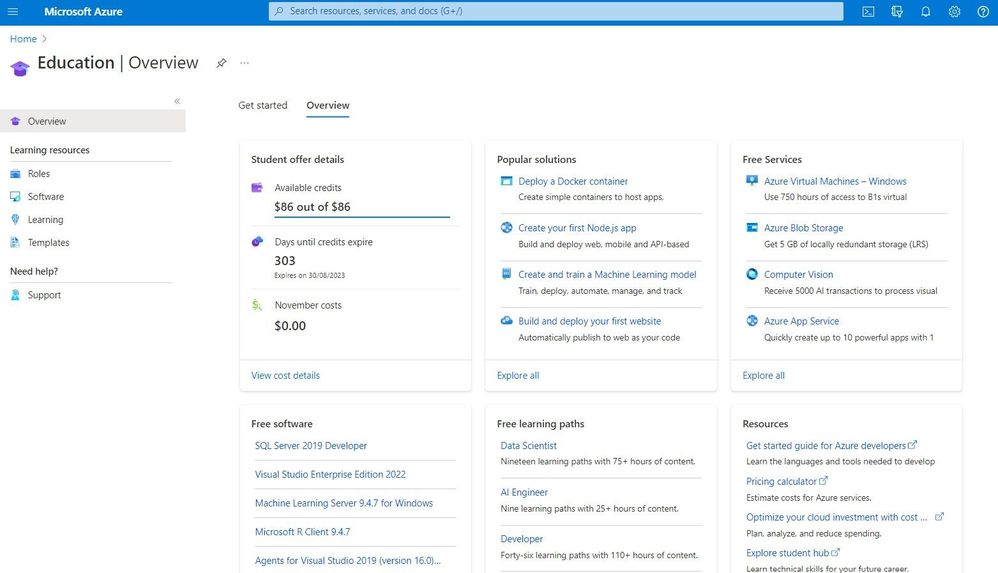Viewport: 998px width, 573px height.
Task: Open the AI Engineer learning path
Action: tap(524, 492)
